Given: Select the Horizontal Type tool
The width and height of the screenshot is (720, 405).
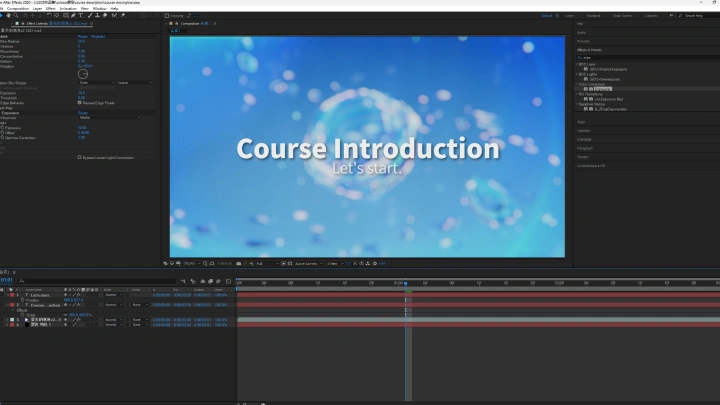Looking at the screenshot, I should pos(81,16).
